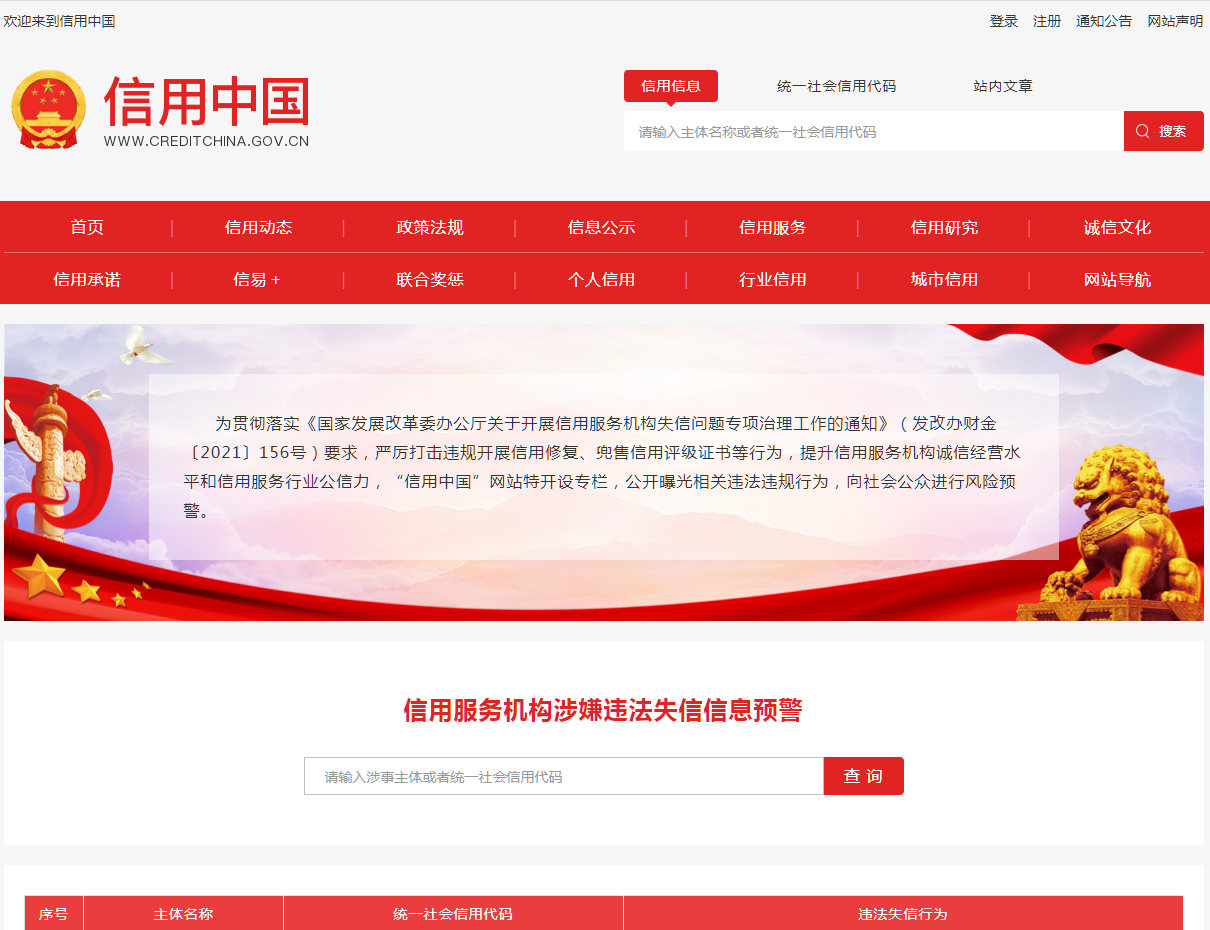Click the top search input field

click(873, 131)
